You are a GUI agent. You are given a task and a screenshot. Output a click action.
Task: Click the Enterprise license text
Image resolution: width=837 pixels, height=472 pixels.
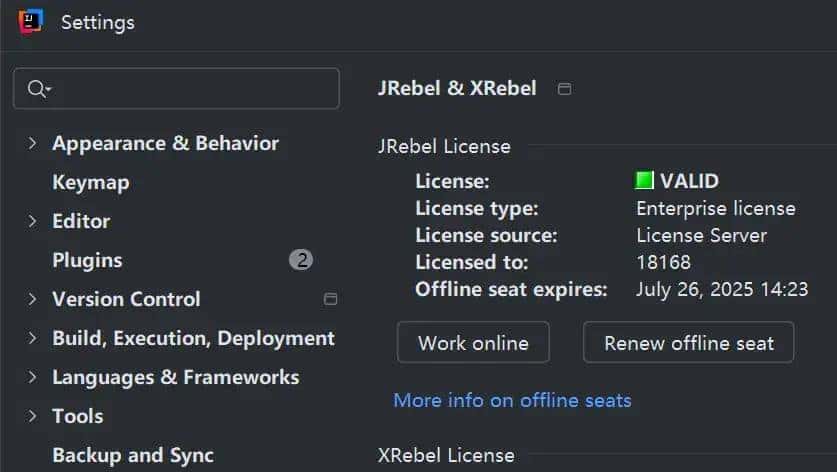point(716,208)
